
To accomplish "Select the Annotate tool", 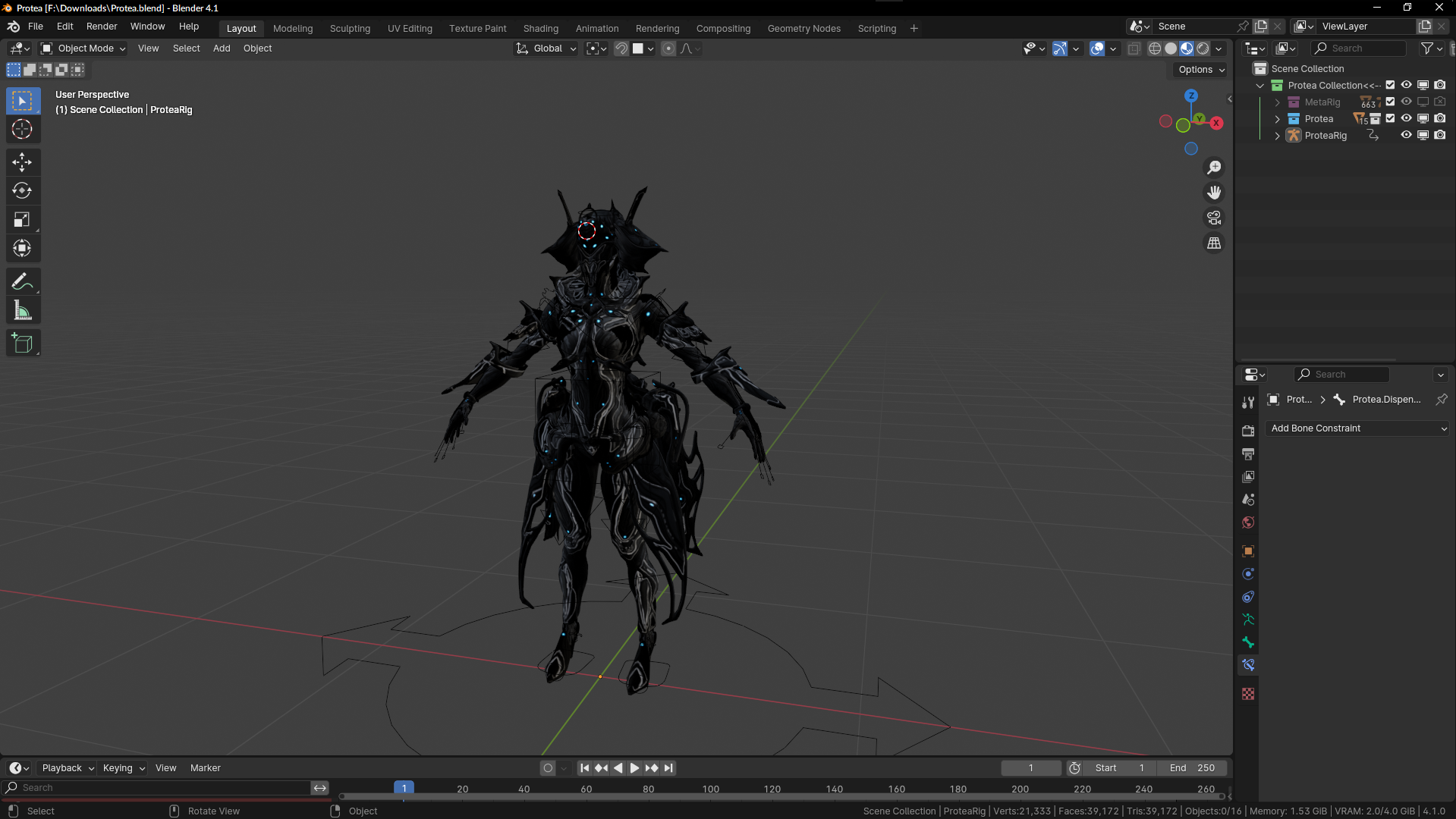I will click(x=22, y=281).
